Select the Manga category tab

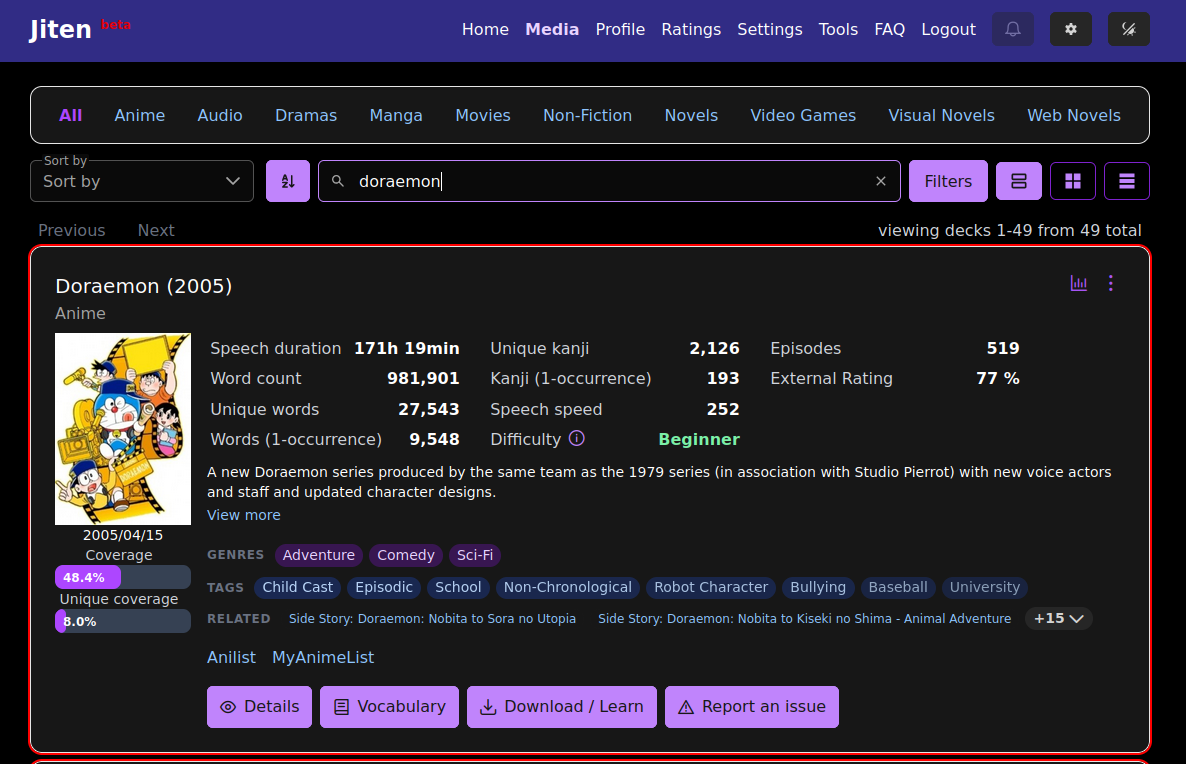pos(396,115)
